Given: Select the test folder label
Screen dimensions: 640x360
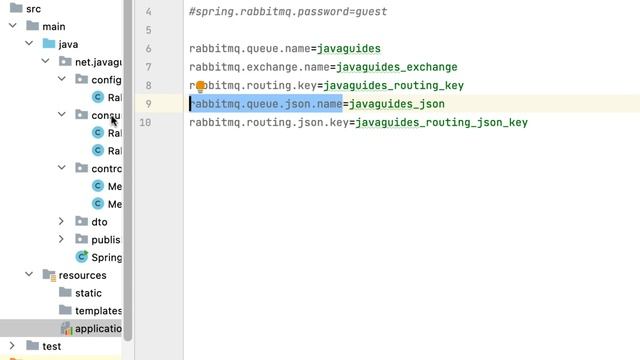Looking at the screenshot, I should [x=52, y=346].
